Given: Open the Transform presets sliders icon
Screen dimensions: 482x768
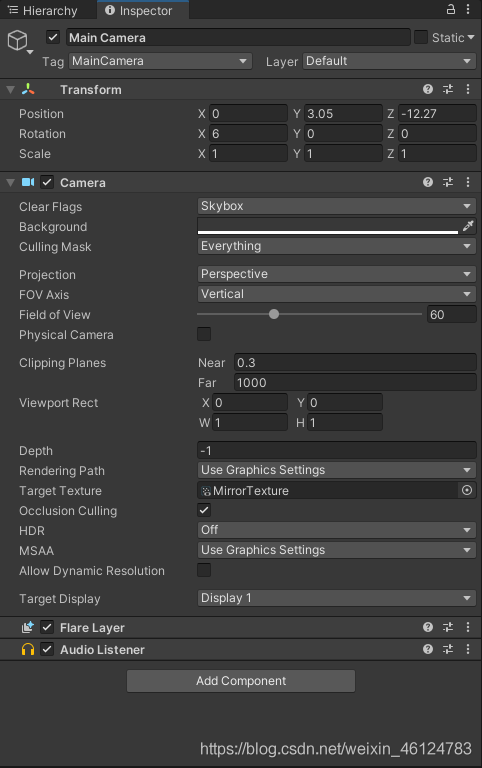Looking at the screenshot, I should [x=448, y=89].
